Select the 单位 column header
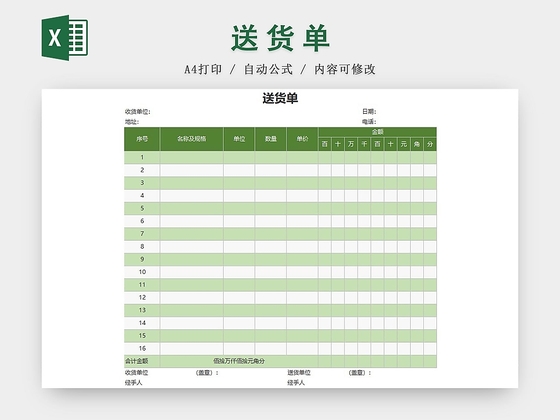Screen dimensions: 560x420 pos(239,139)
